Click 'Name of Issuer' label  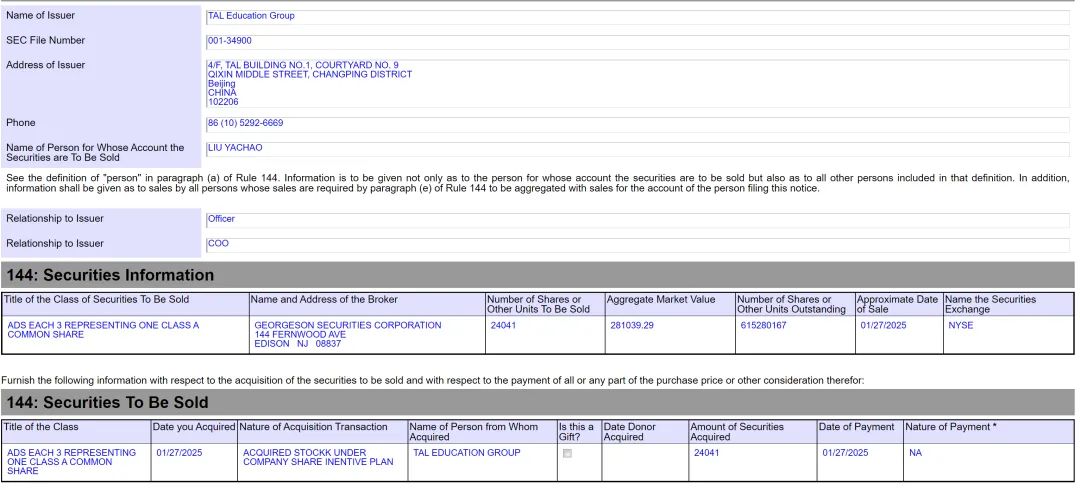(x=41, y=15)
